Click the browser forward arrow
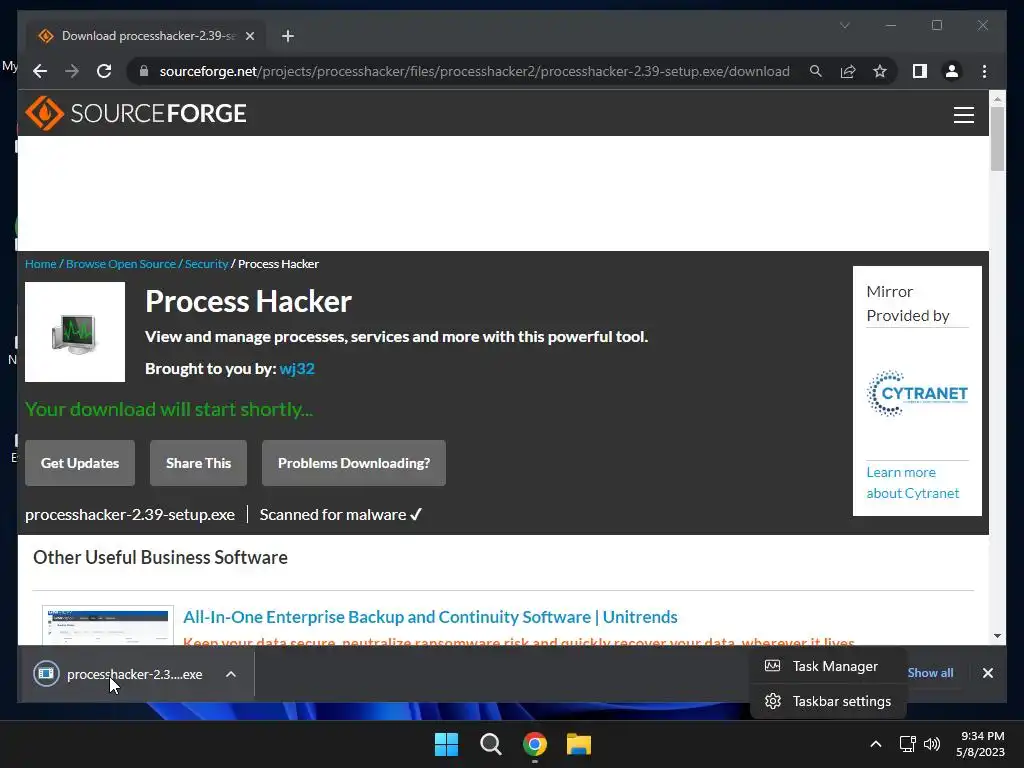Viewport: 1024px width, 768px height. click(72, 71)
